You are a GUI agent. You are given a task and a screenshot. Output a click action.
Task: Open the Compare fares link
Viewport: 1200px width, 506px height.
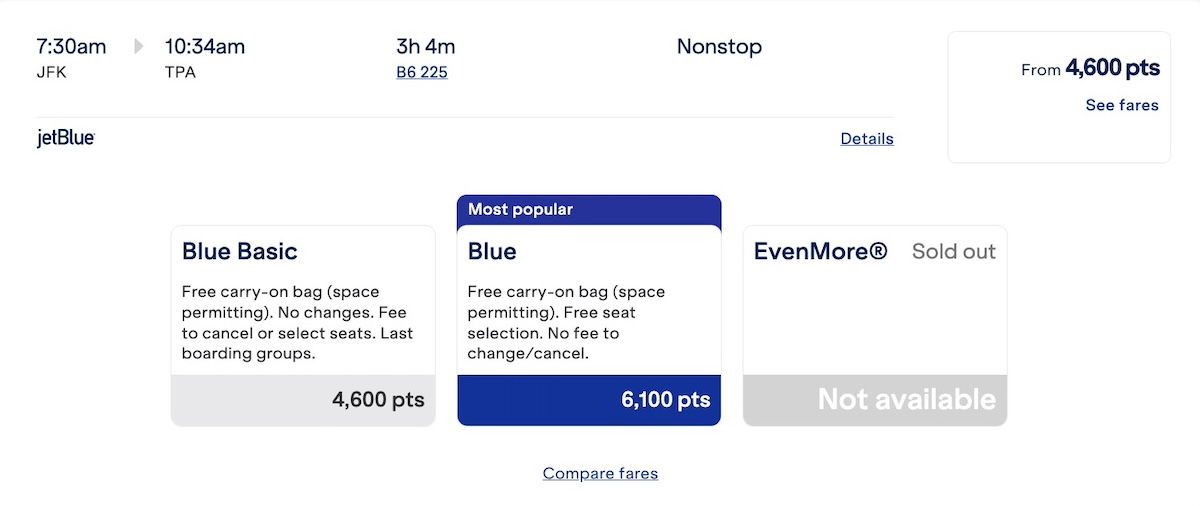pyautogui.click(x=600, y=473)
